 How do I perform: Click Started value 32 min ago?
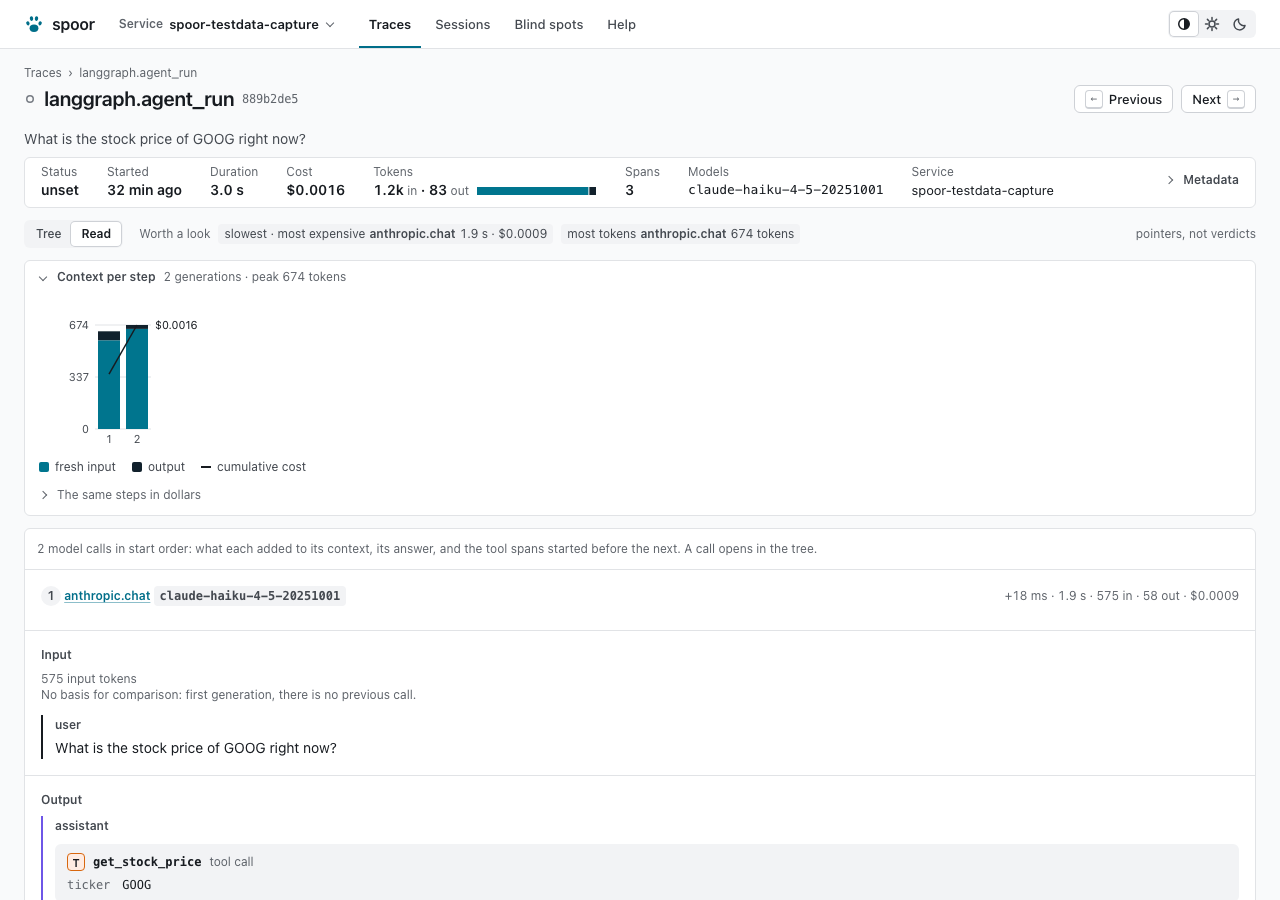pos(144,190)
